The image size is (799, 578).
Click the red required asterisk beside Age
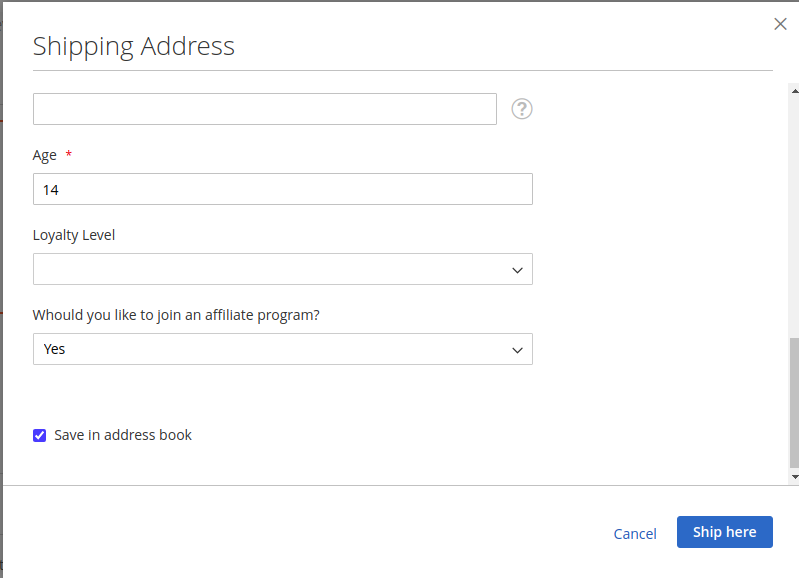69,154
